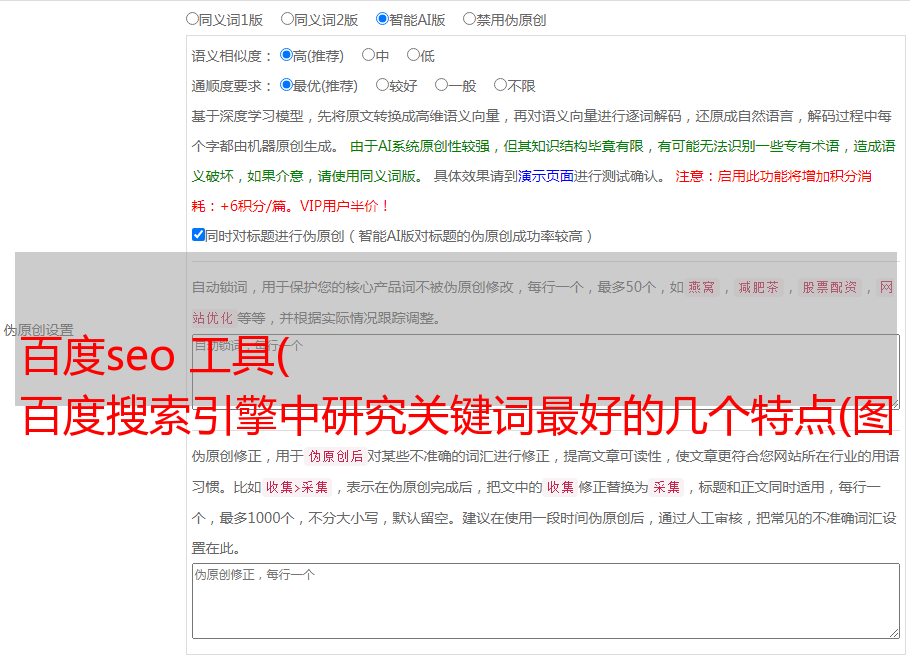This screenshot has width=911, height=658.
Task: Click the 股票配资 example keyword
Action: click(x=829, y=287)
